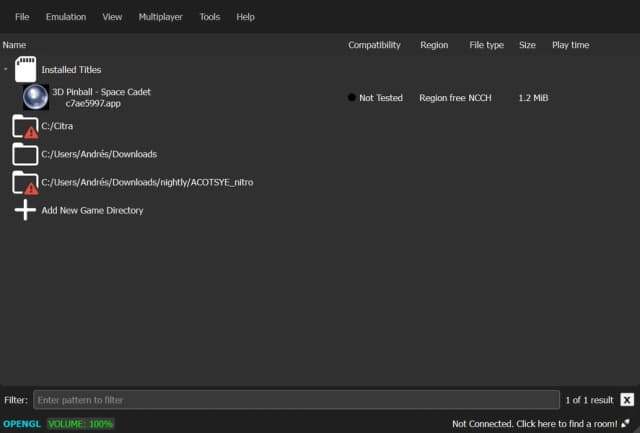Clear the filter with X button
This screenshot has width=640, height=433.
(x=627, y=400)
